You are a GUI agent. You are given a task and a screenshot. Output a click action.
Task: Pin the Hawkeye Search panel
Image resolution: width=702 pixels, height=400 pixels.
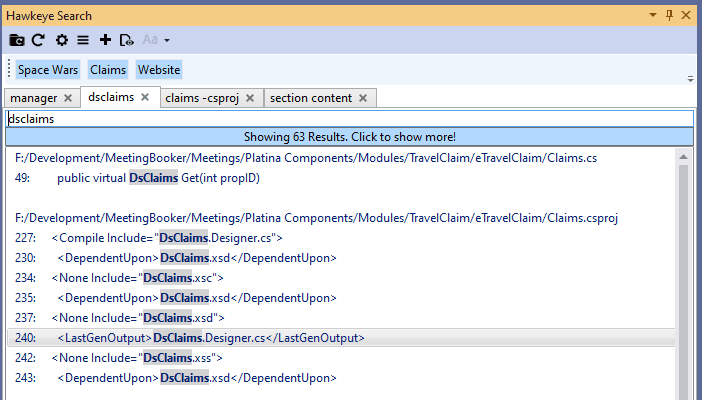[x=669, y=16]
